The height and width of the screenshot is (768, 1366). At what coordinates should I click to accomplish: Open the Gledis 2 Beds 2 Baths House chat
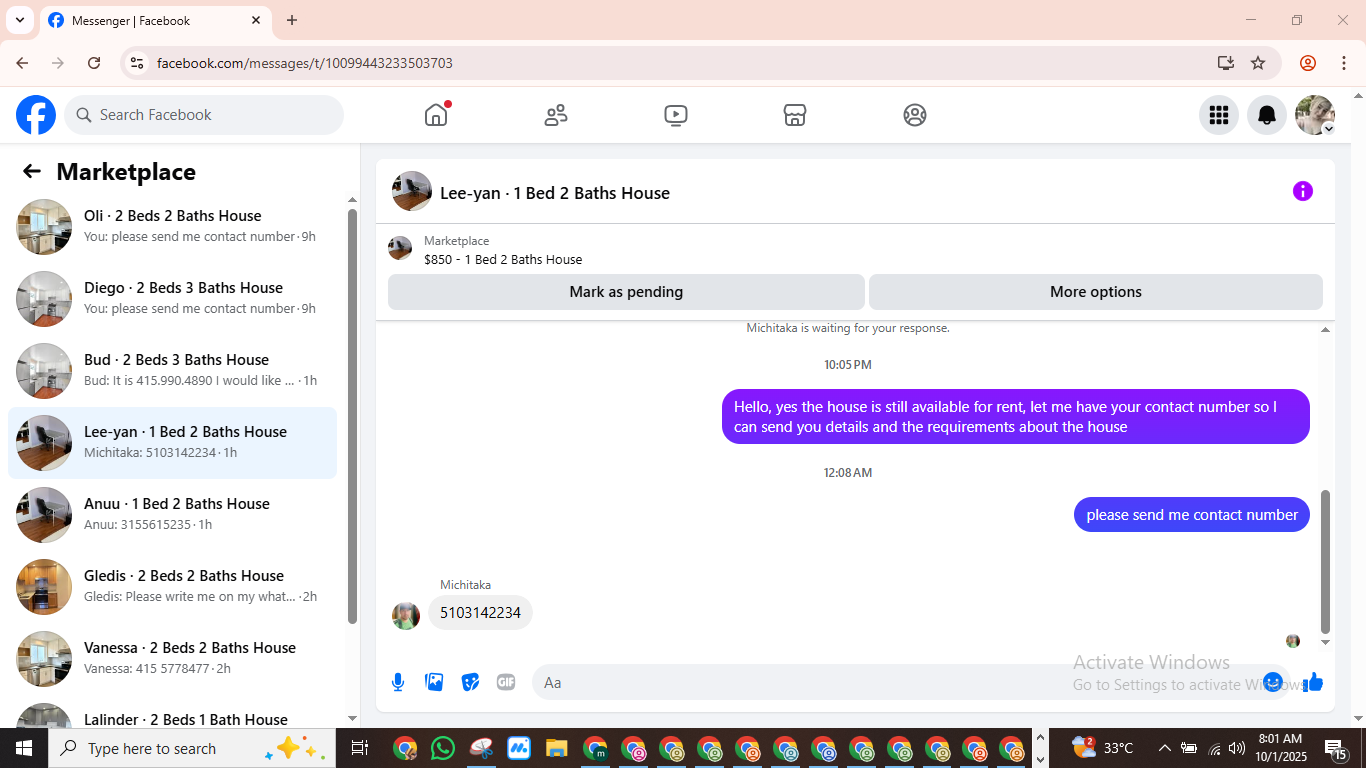tap(172, 587)
